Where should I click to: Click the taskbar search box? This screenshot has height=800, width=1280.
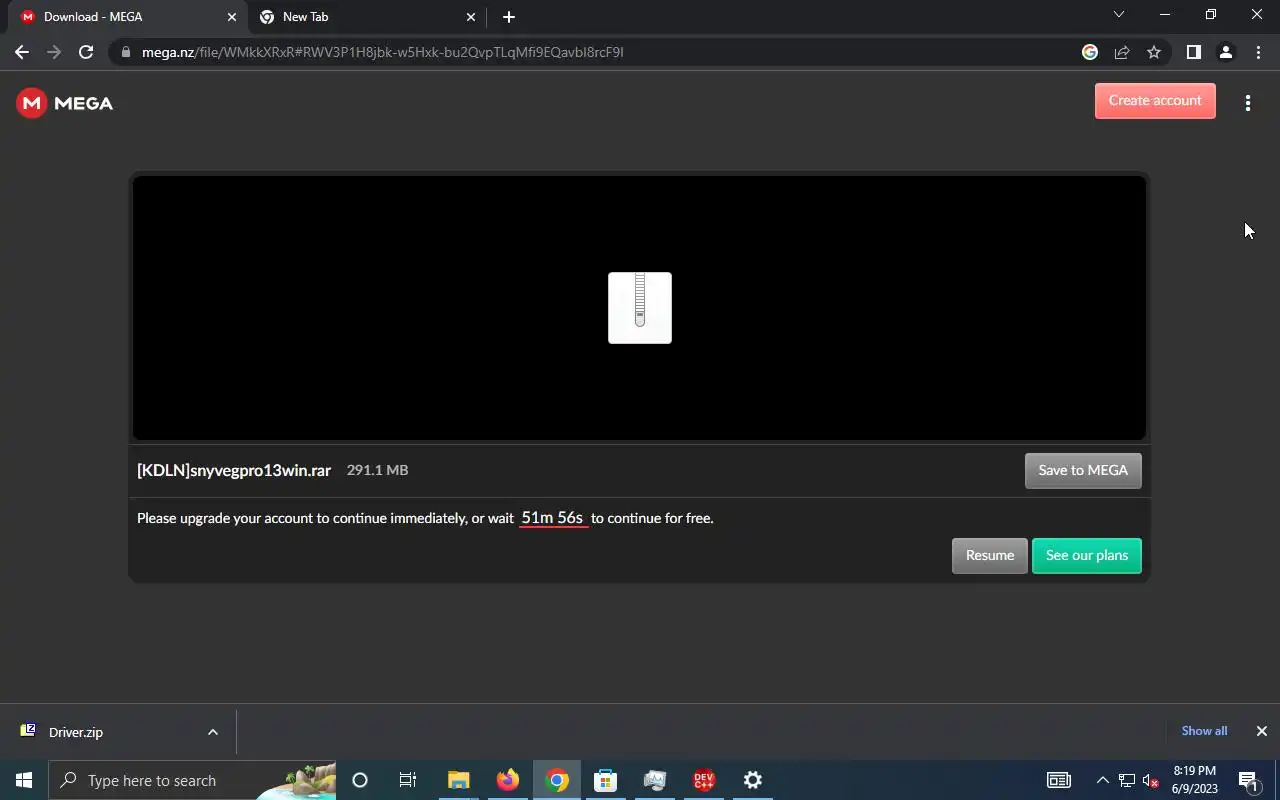(x=192, y=780)
